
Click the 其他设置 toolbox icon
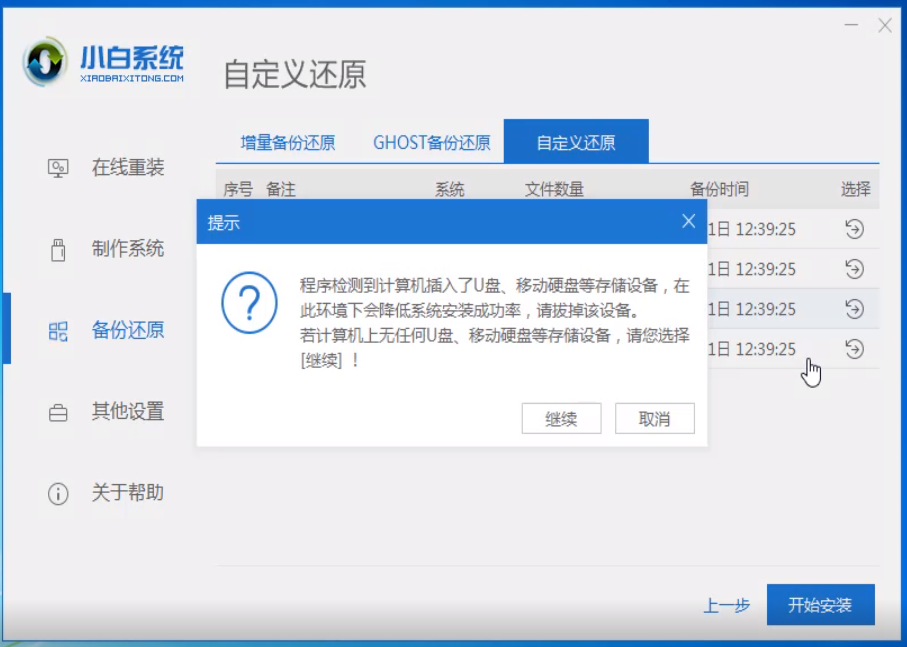(x=58, y=412)
